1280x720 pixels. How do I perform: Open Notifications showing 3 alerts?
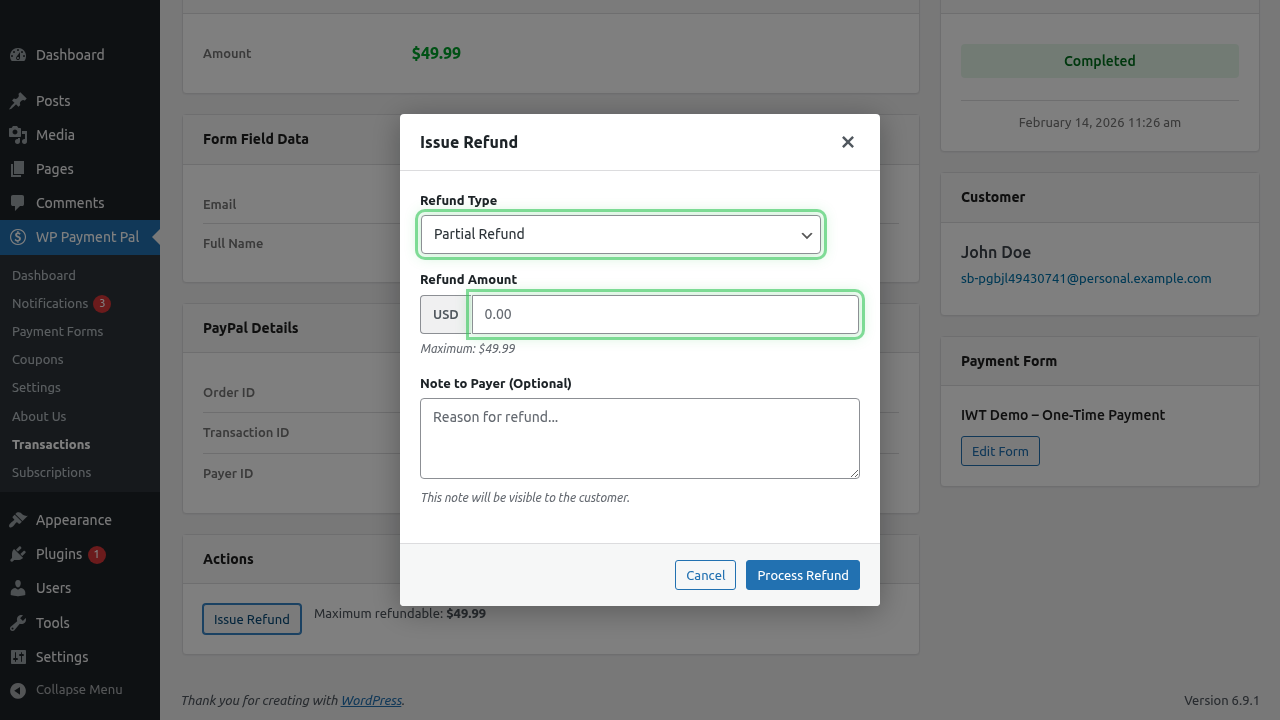50,303
